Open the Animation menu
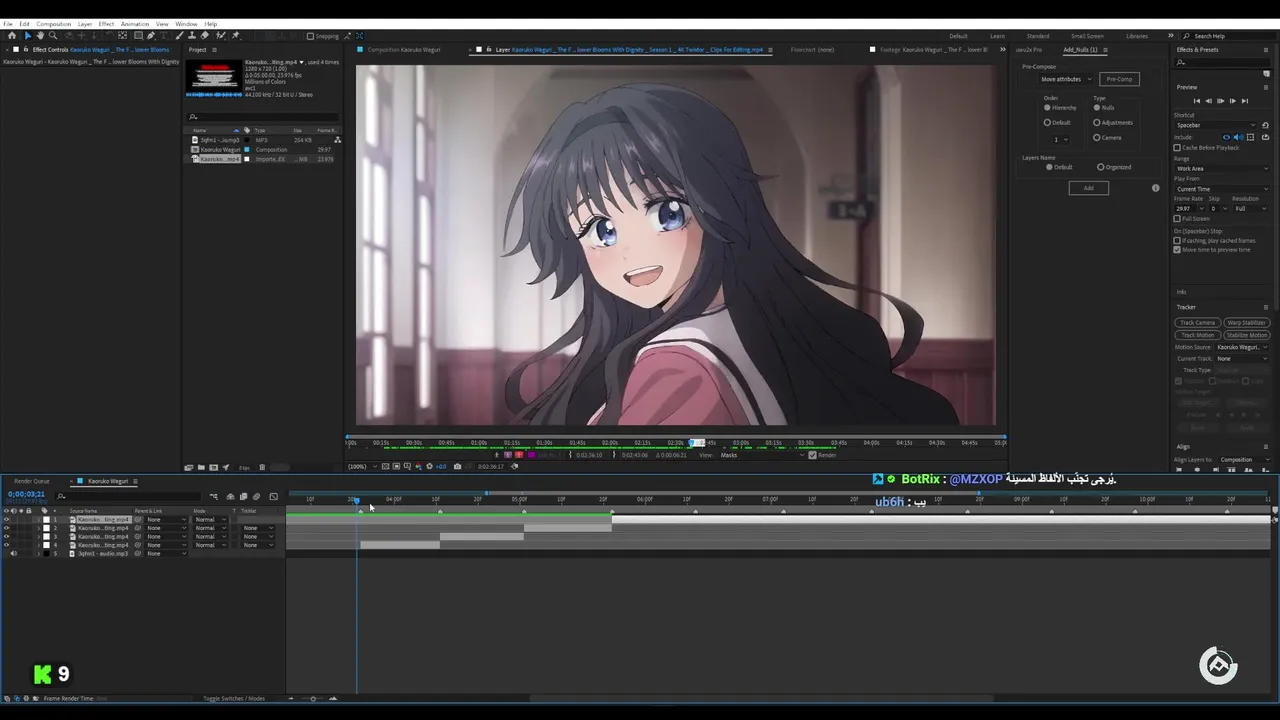The height and width of the screenshot is (720, 1280). pyautogui.click(x=135, y=24)
